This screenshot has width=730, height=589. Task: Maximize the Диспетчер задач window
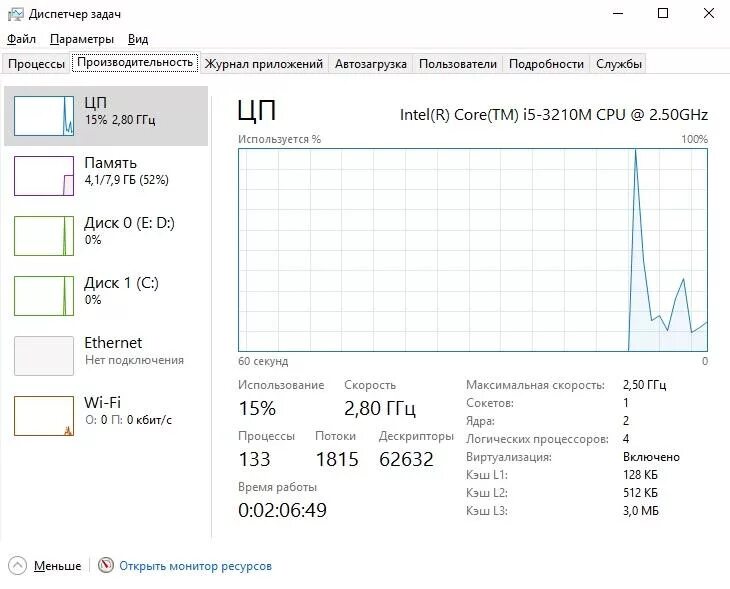(663, 14)
